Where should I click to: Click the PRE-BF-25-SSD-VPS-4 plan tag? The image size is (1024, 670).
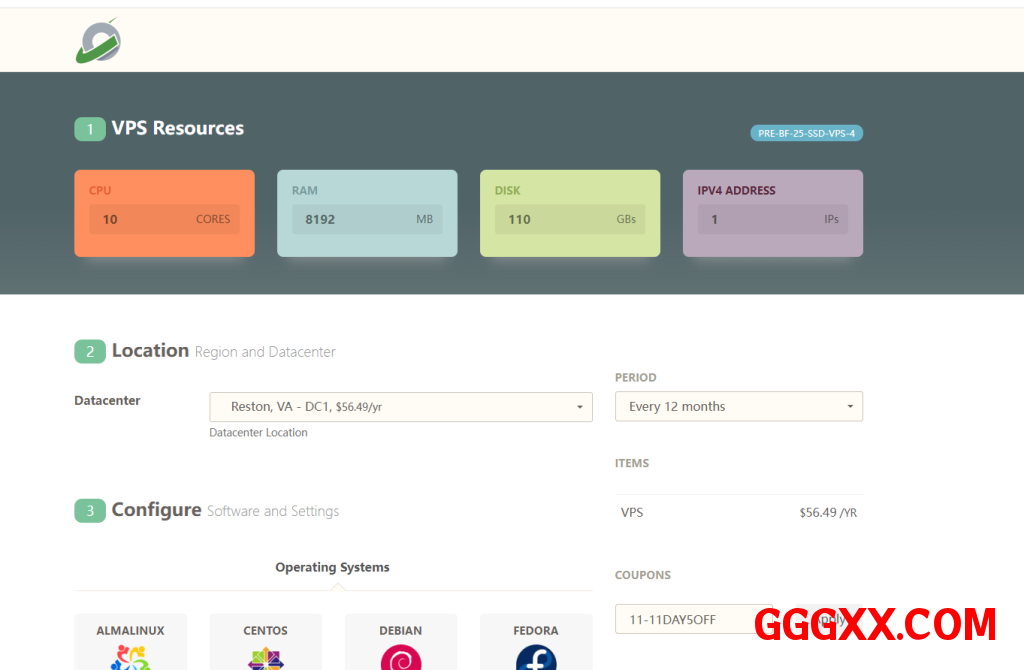(806, 133)
